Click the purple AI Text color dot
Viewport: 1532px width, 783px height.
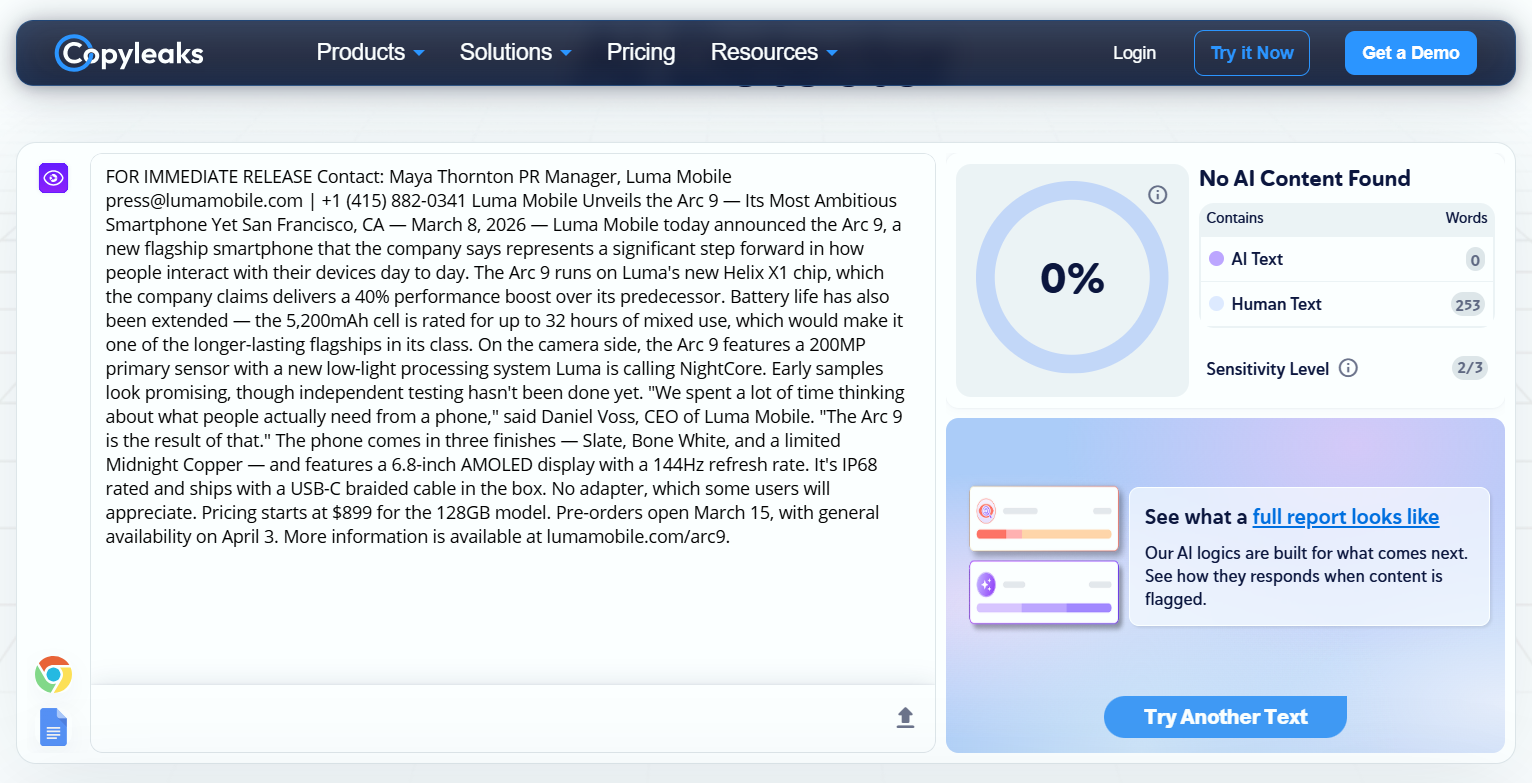1216,259
